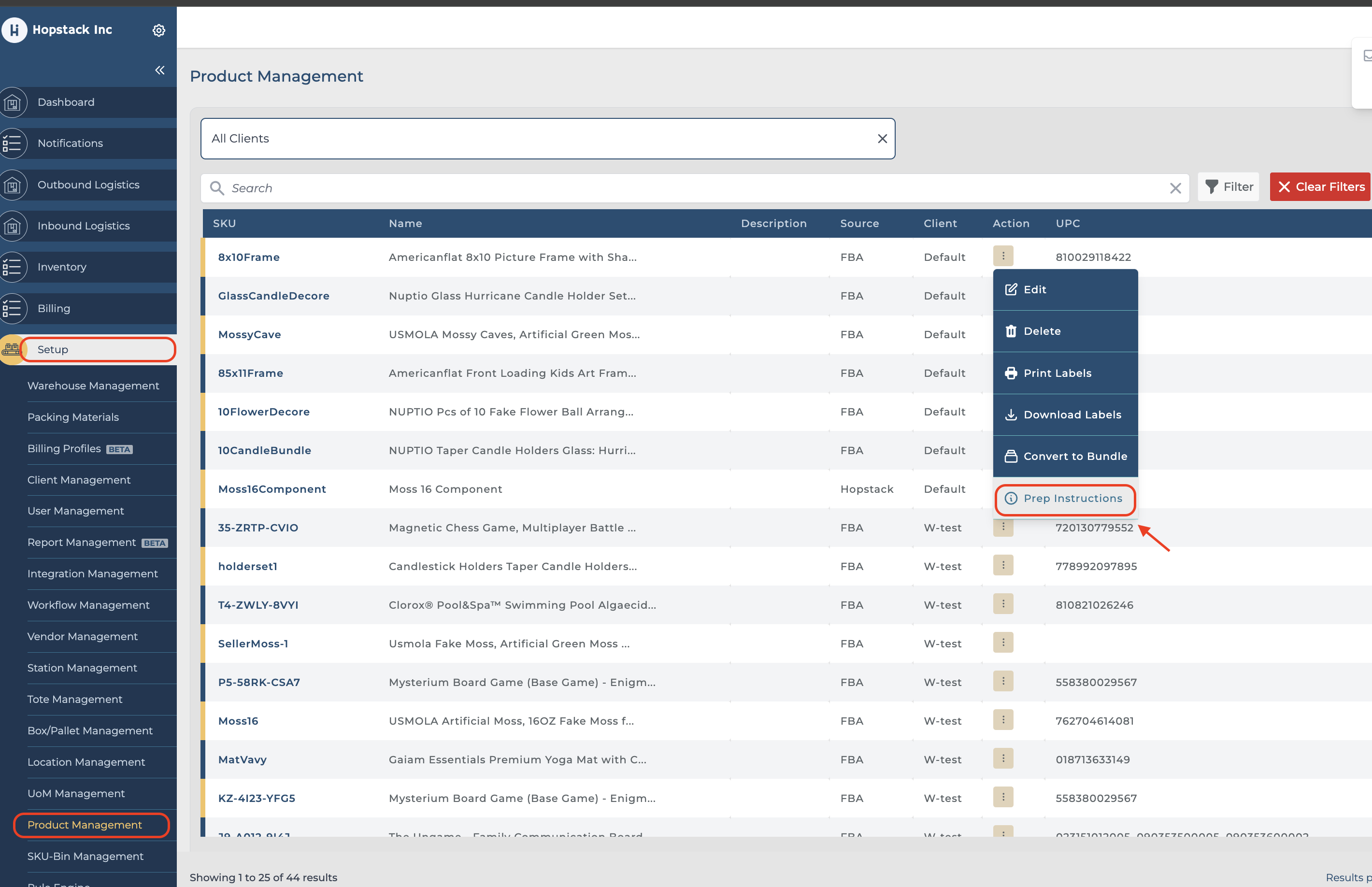Clear search field with X icon
The height and width of the screenshot is (887, 1372).
pyautogui.click(x=1175, y=188)
